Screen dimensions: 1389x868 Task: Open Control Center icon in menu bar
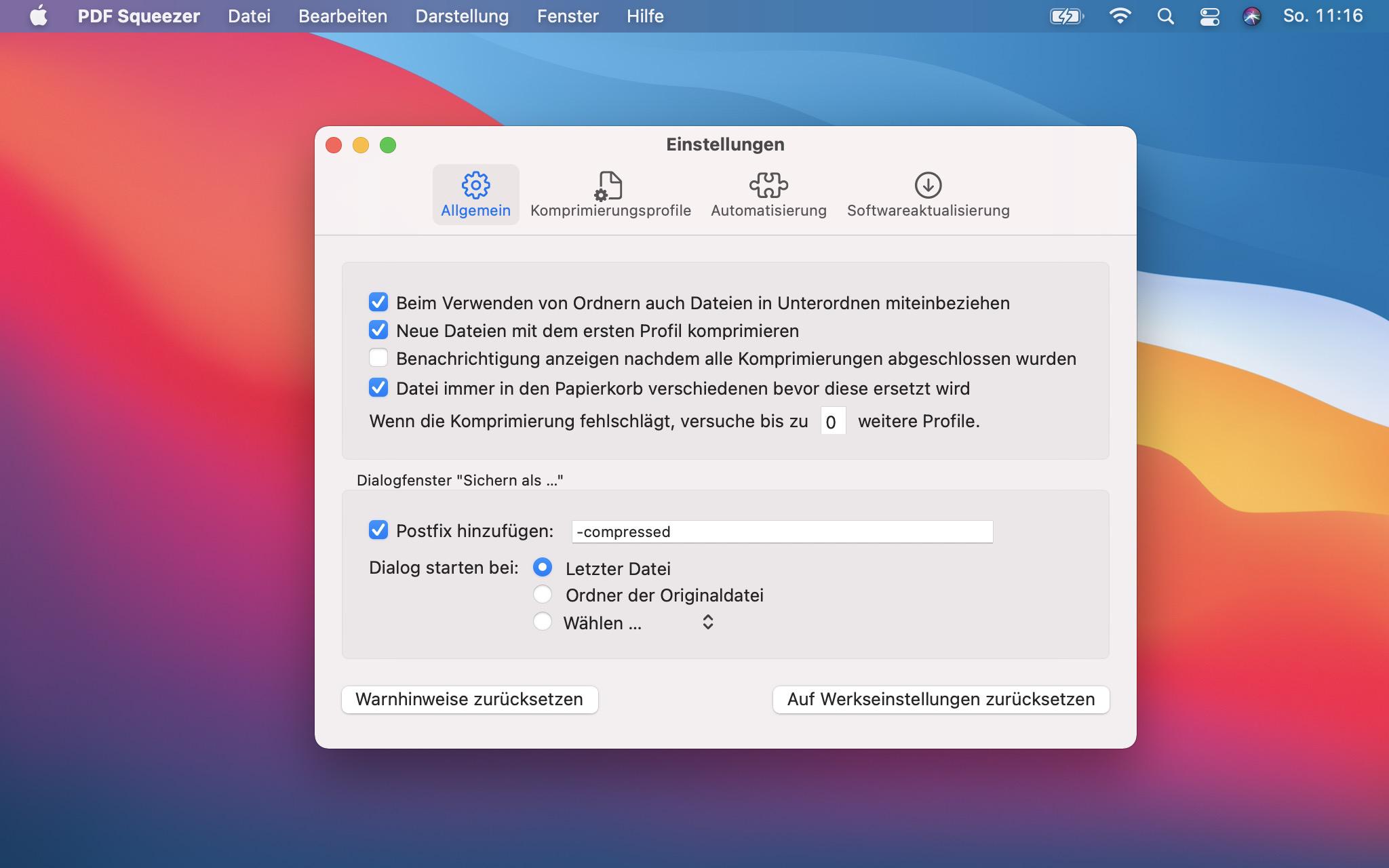pos(1209,16)
